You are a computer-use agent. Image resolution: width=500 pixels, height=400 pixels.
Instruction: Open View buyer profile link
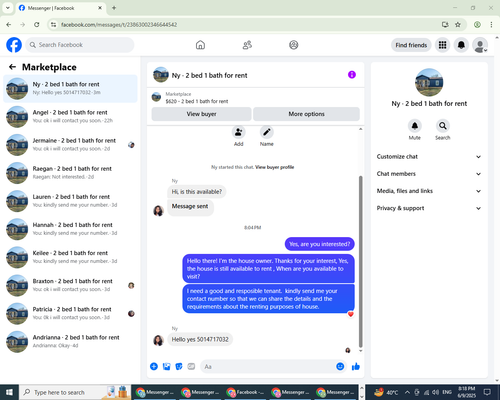tap(274, 167)
